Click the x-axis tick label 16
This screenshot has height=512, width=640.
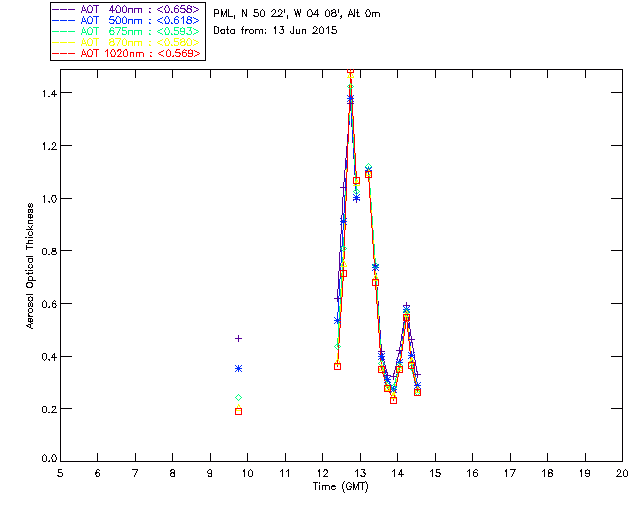pyautogui.click(x=472, y=474)
